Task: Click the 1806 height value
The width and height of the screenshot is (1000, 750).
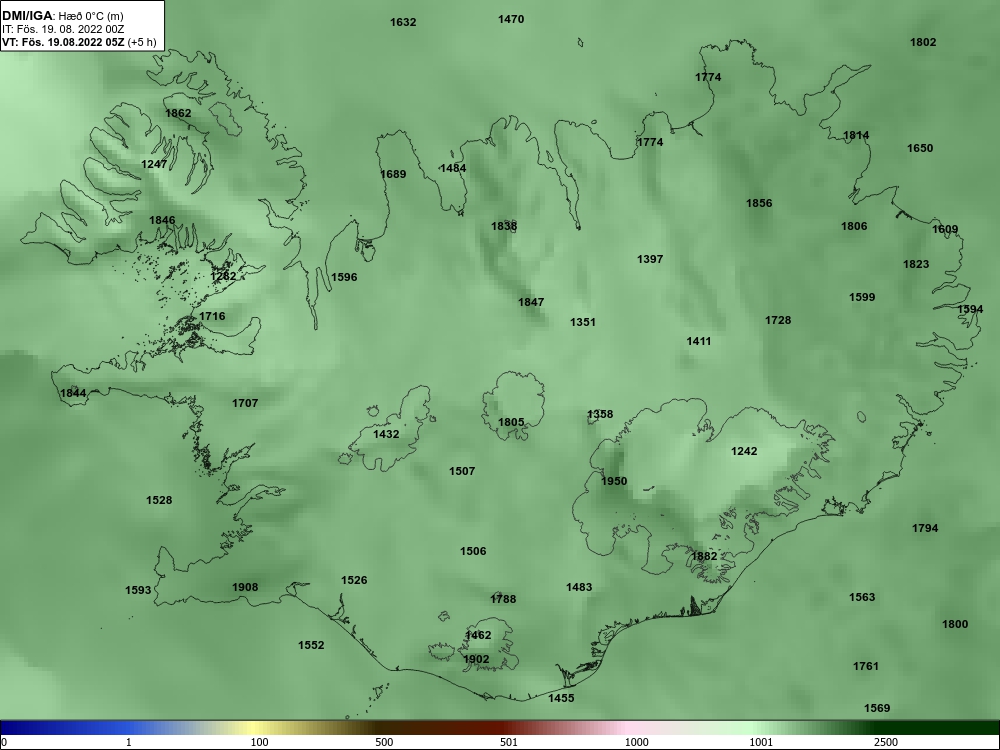Action: coord(854,226)
